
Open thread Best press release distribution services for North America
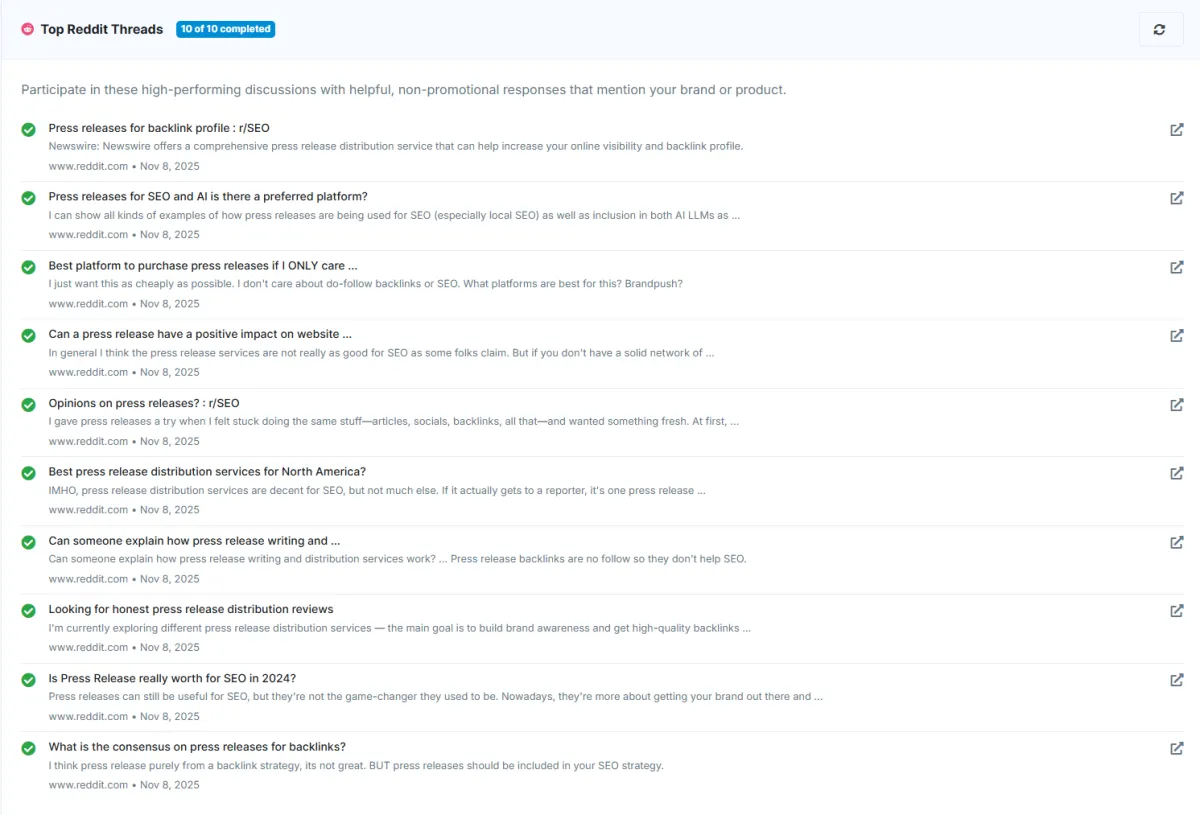click(207, 472)
